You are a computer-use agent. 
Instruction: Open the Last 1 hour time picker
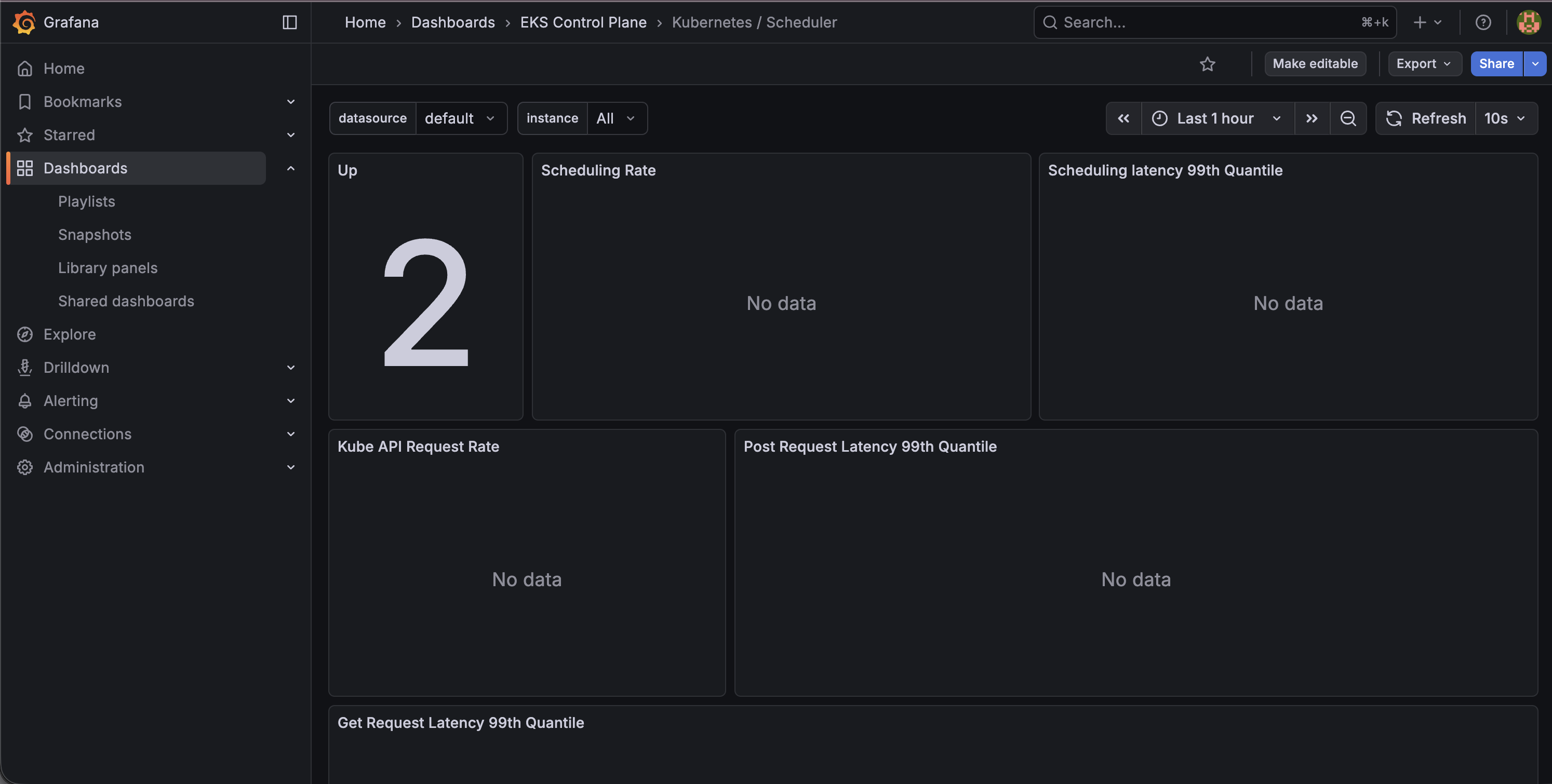tap(1217, 118)
